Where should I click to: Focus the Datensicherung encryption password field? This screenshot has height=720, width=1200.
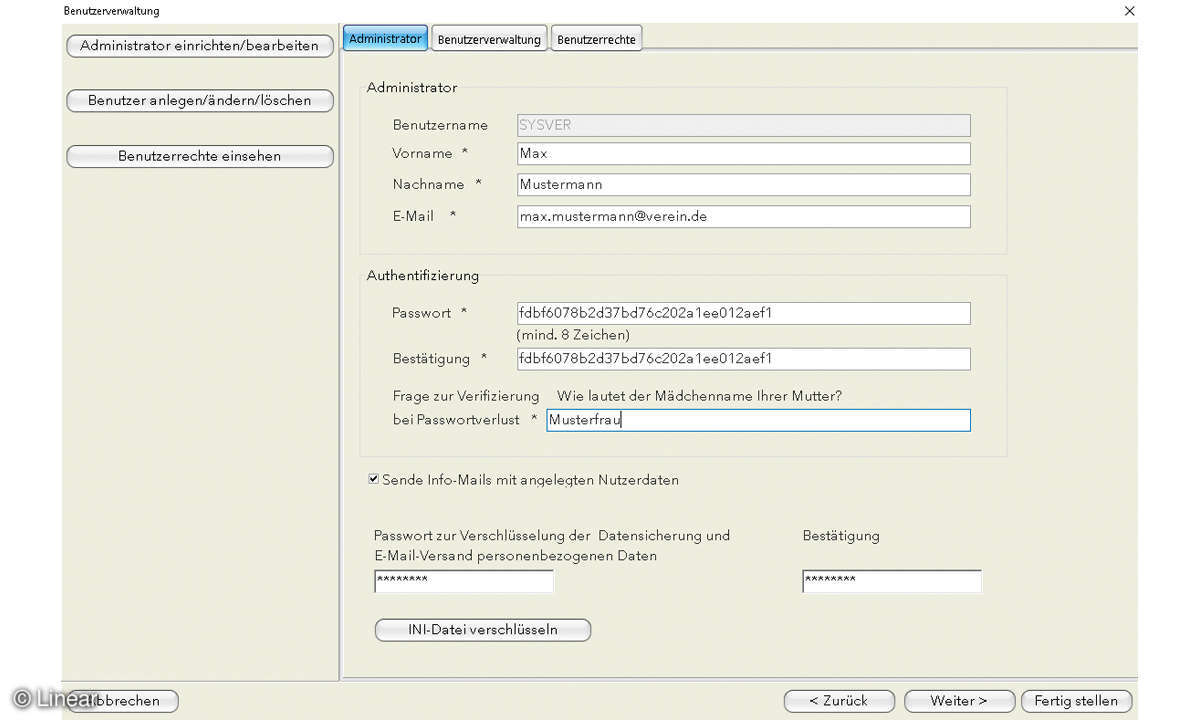pos(464,581)
